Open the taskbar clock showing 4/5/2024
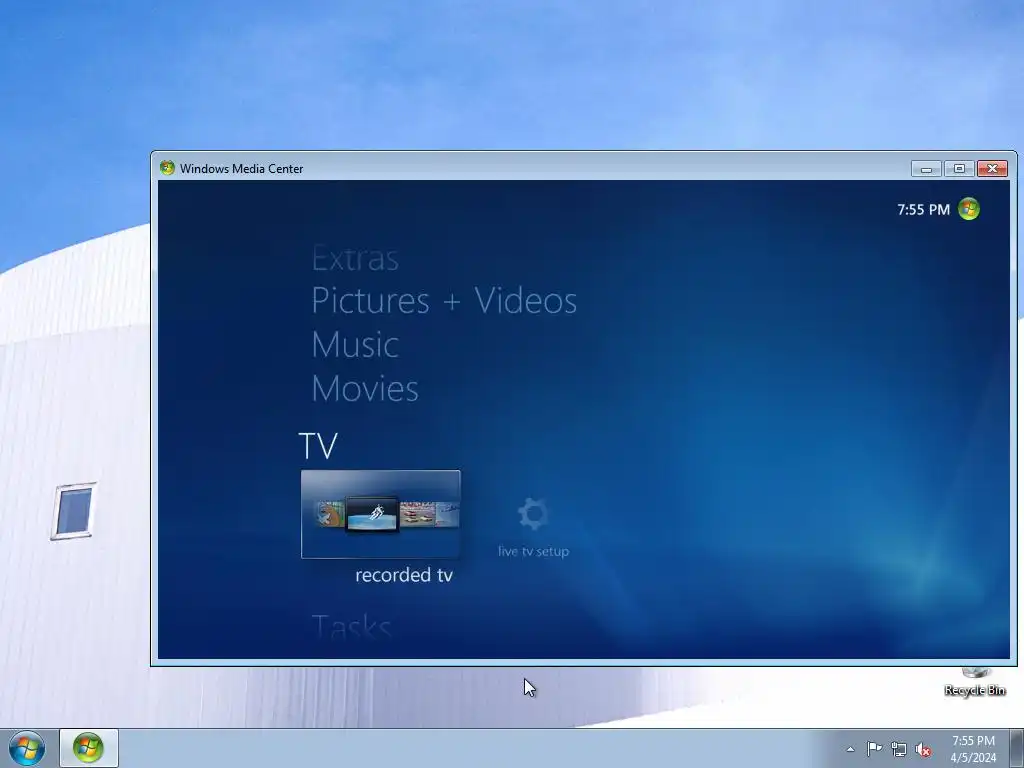 click(x=973, y=749)
